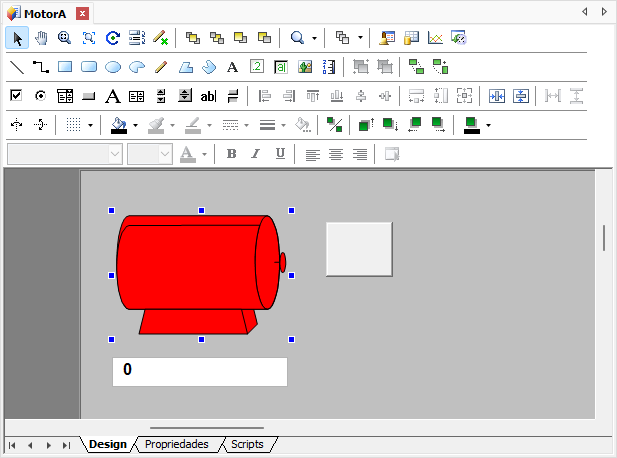Click the gray button on the canvas
This screenshot has width=617, height=458.
pyautogui.click(x=359, y=249)
